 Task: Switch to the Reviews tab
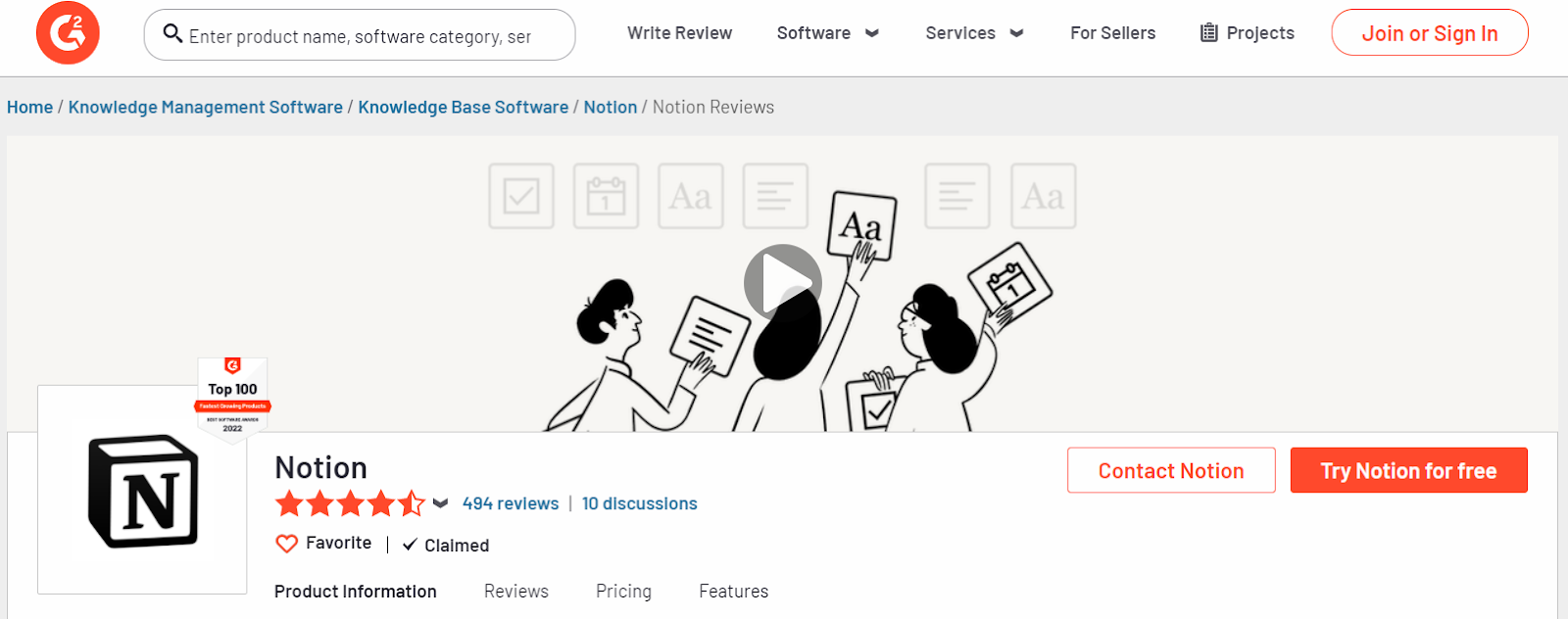click(x=516, y=592)
